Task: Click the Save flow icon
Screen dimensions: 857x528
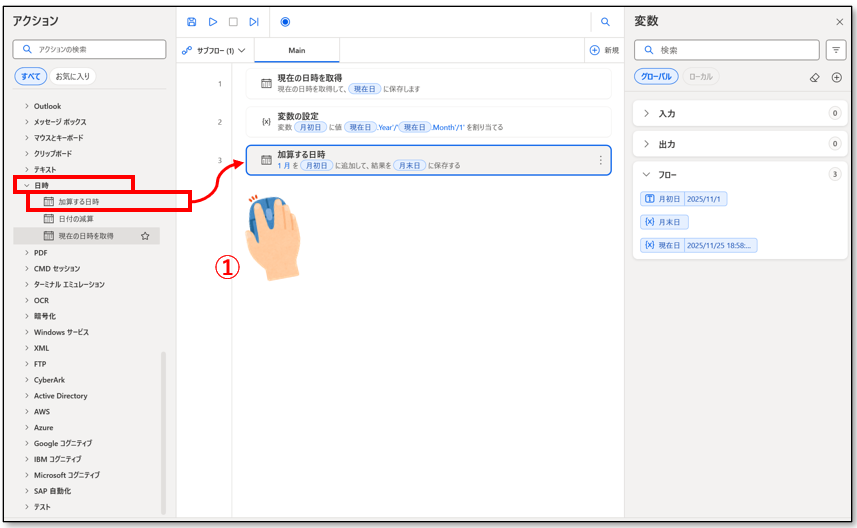Action: pyautogui.click(x=192, y=21)
